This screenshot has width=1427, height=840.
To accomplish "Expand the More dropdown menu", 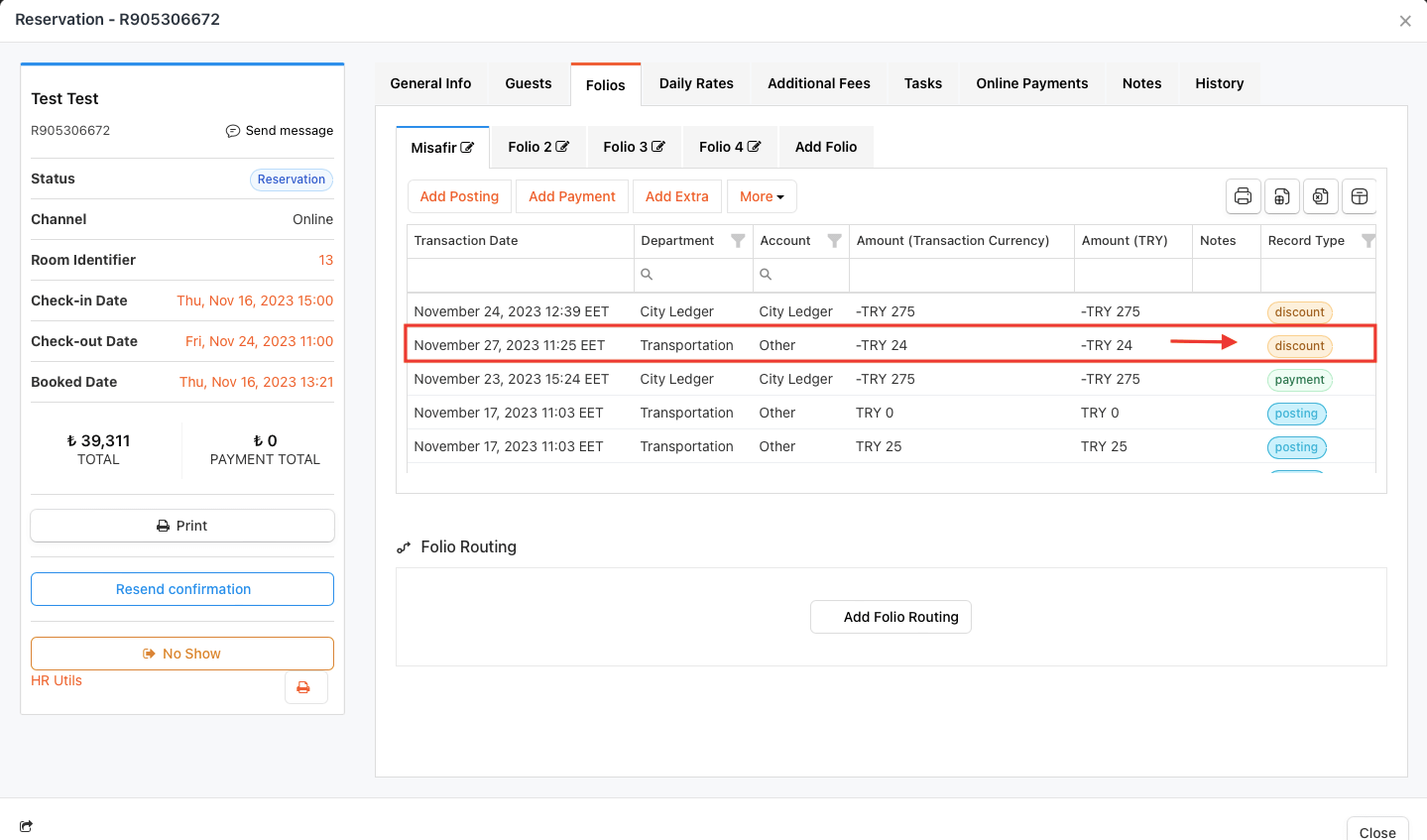I will point(761,196).
